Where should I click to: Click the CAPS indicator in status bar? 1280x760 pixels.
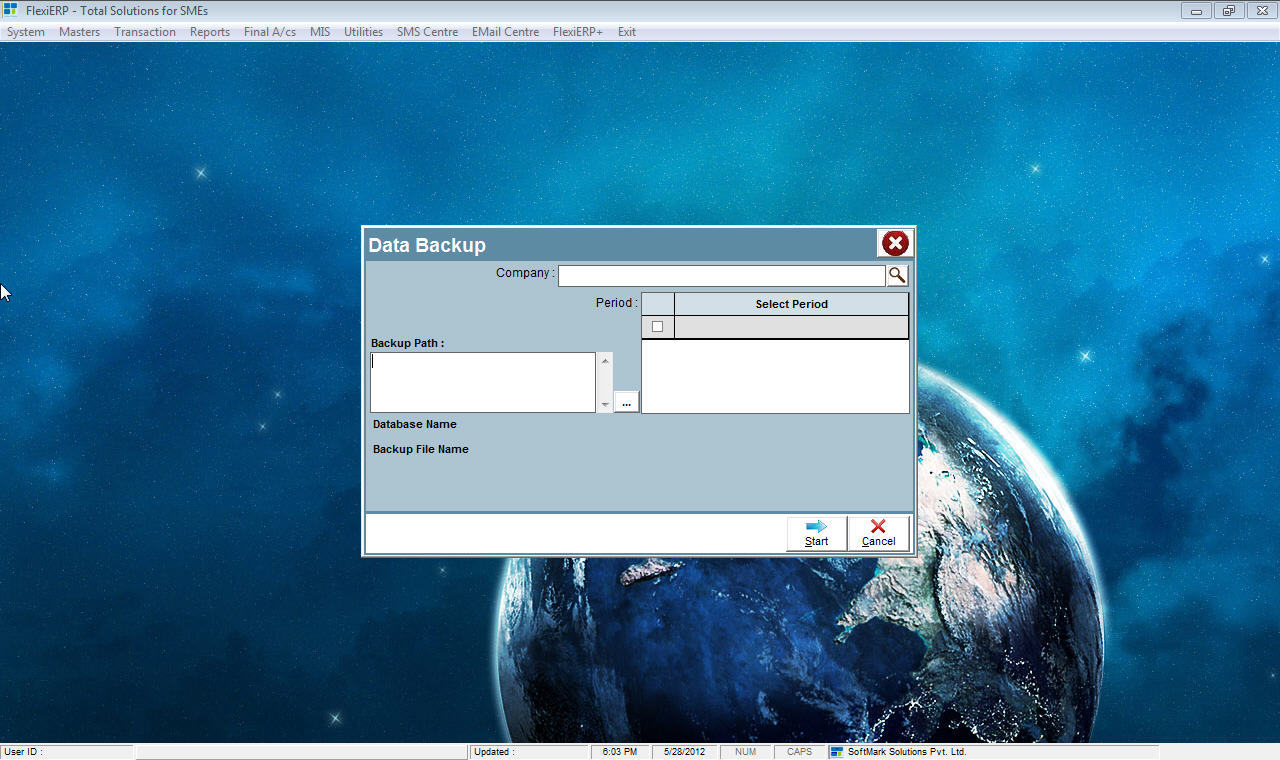click(x=799, y=752)
